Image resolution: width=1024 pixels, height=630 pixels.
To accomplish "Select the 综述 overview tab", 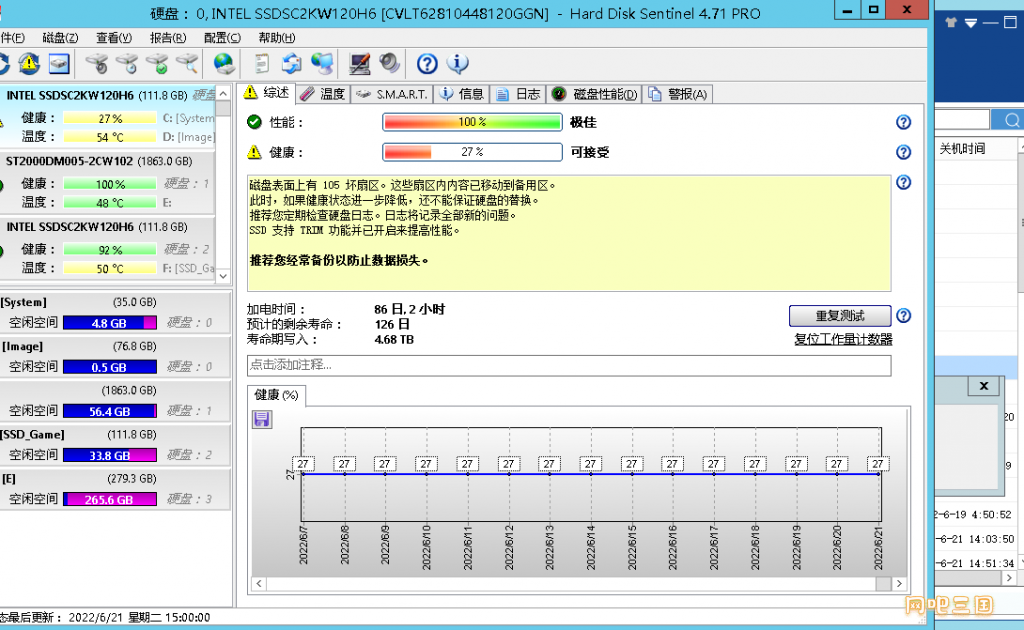I will (x=266, y=93).
